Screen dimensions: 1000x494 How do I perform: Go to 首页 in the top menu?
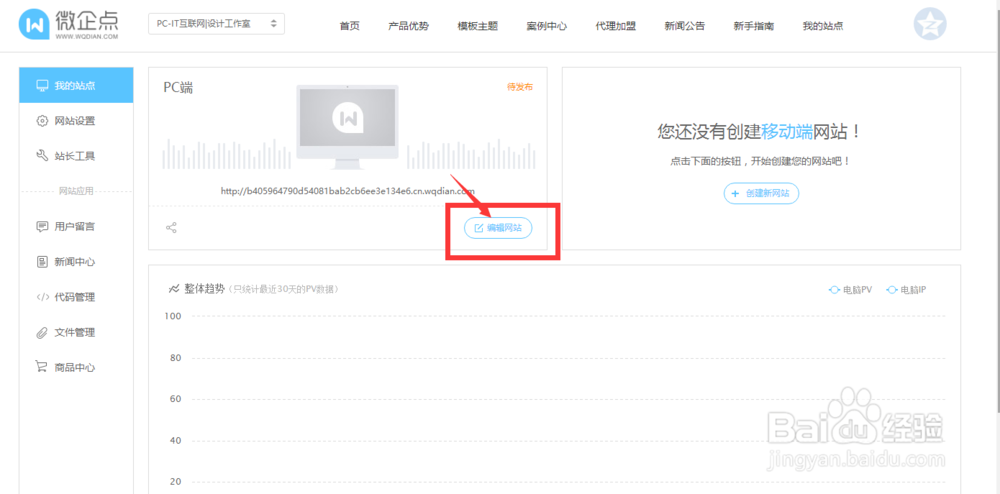349,26
